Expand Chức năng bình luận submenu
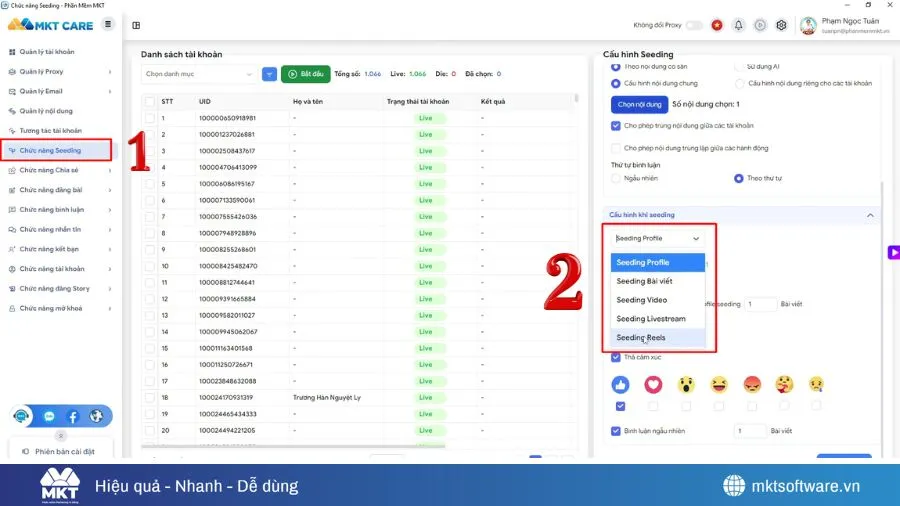Viewport: 900px width, 506px height. pos(110,210)
